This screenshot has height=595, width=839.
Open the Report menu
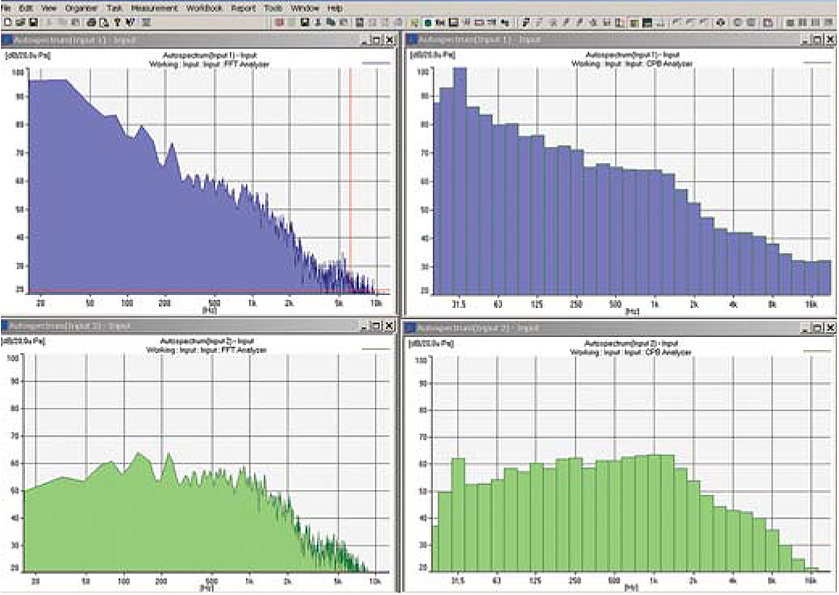(x=243, y=4)
